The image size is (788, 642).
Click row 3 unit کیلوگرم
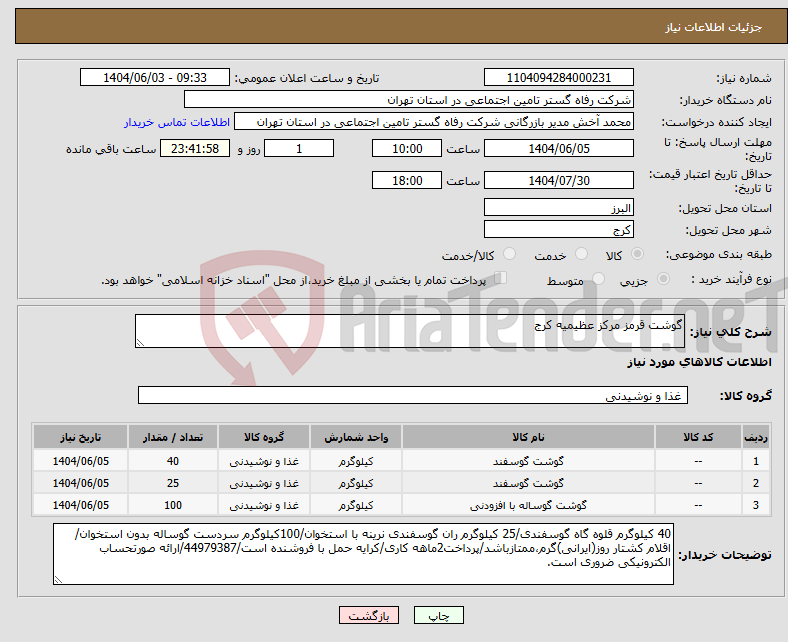click(356, 505)
